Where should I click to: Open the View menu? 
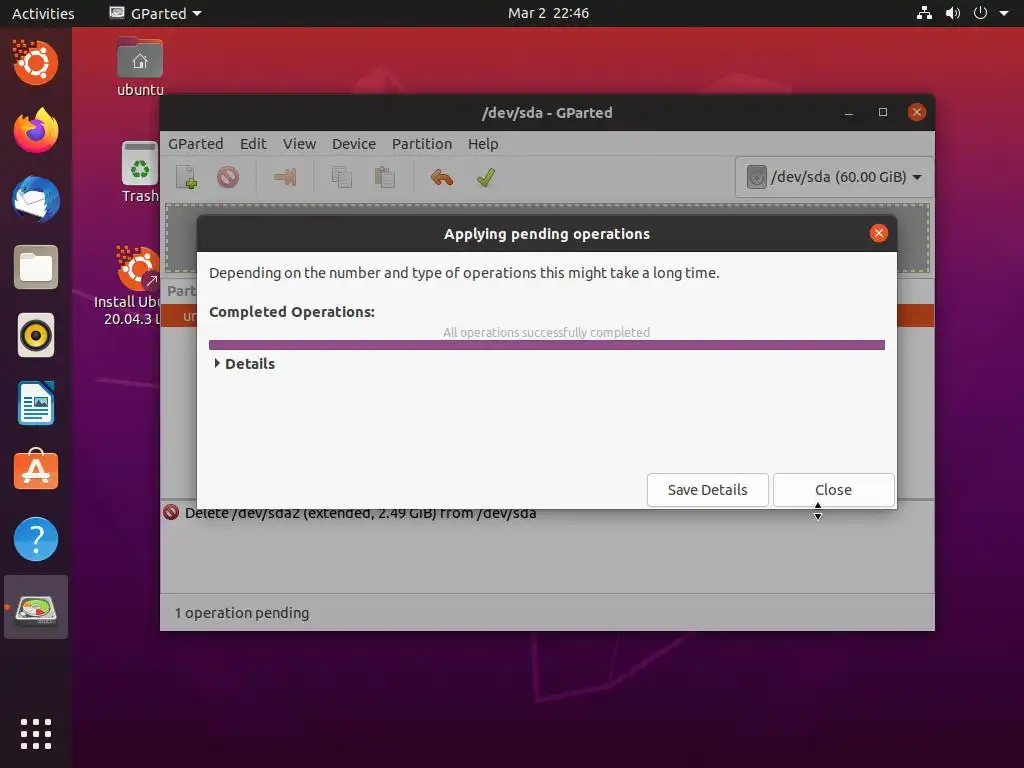click(x=299, y=144)
